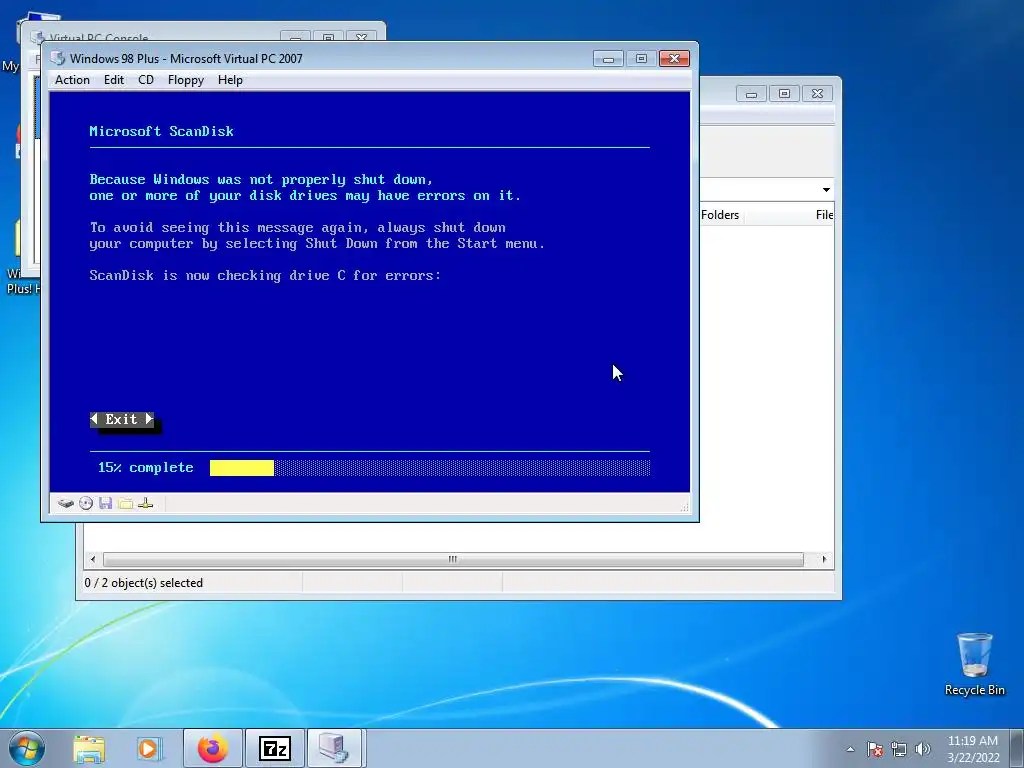Click '0 / 2 object(s) selected' status text

coord(144,583)
